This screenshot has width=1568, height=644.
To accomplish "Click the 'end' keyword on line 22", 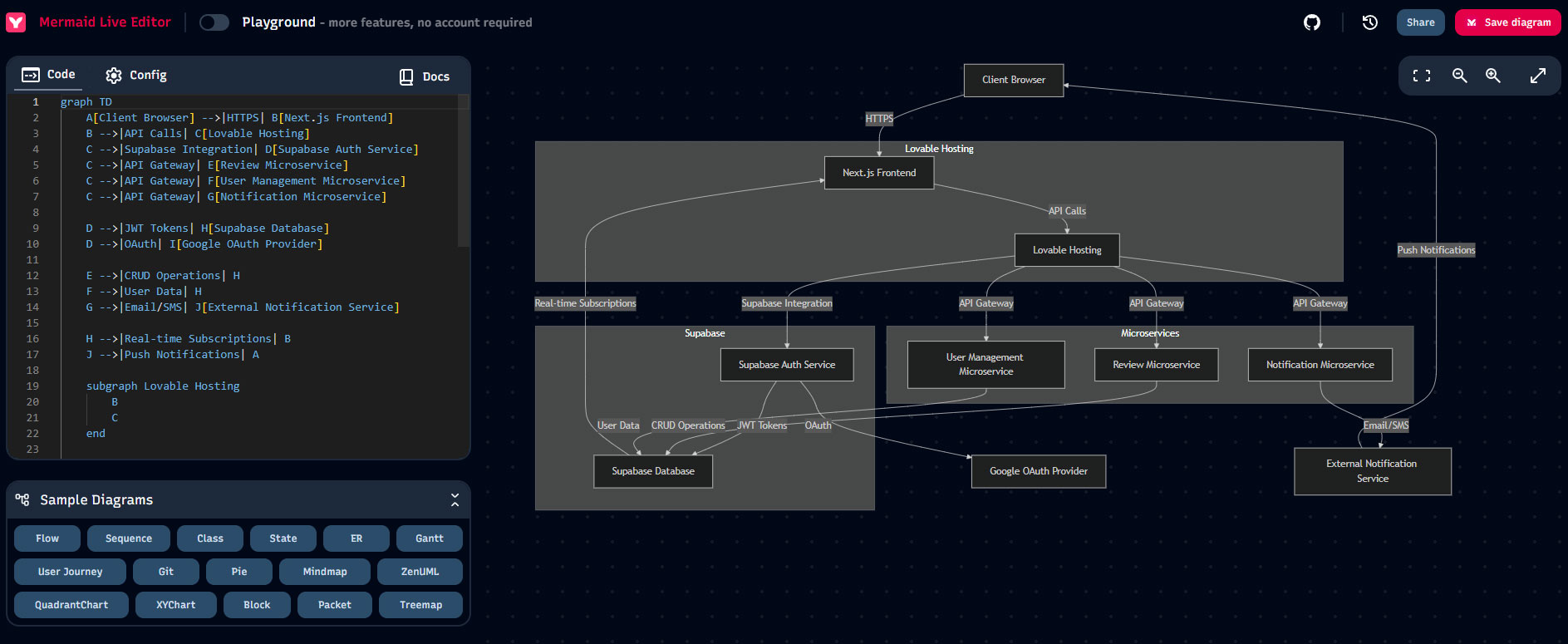I will coord(96,434).
